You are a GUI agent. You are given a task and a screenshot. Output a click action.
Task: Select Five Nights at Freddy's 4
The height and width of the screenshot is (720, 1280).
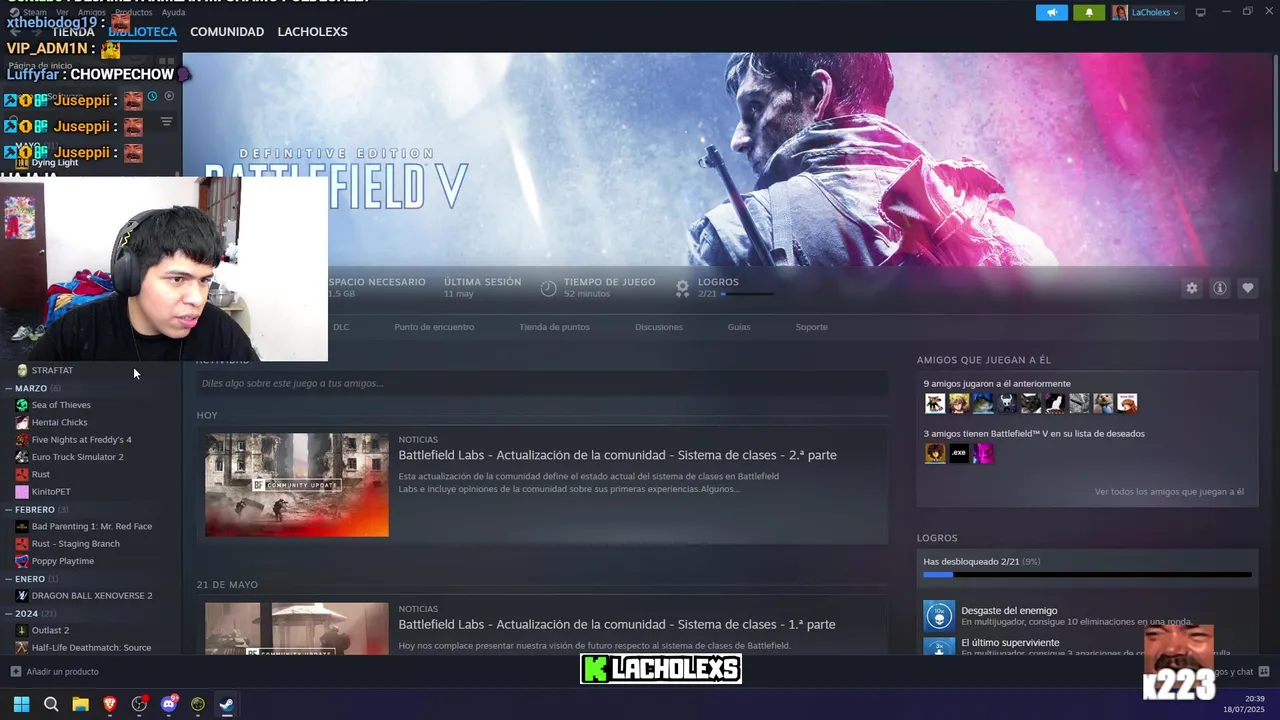[81, 440]
